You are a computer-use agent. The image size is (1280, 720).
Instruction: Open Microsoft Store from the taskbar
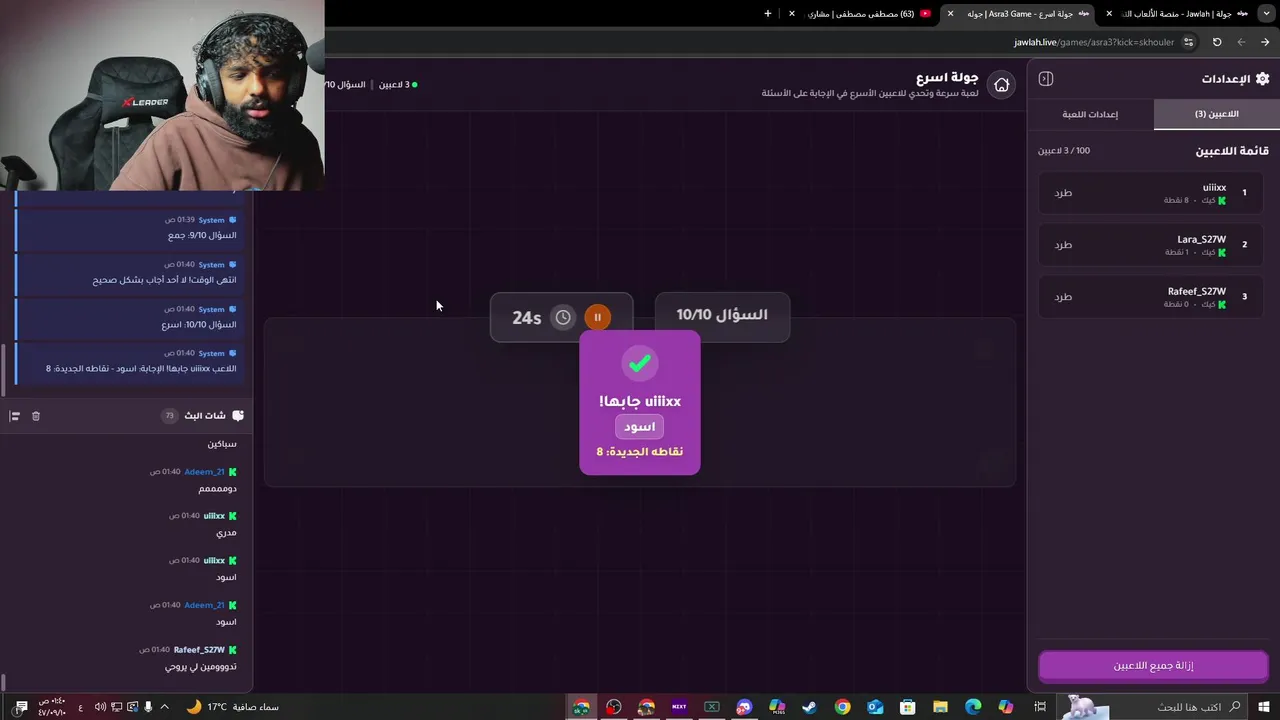coord(908,707)
